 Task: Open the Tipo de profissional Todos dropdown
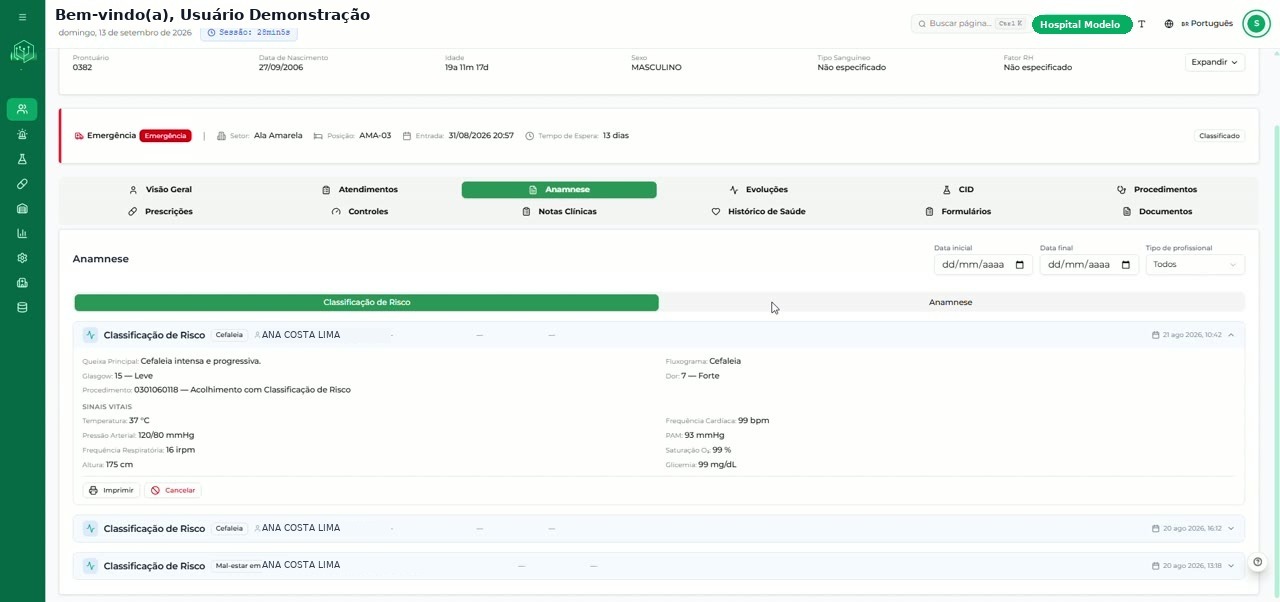pos(1195,265)
